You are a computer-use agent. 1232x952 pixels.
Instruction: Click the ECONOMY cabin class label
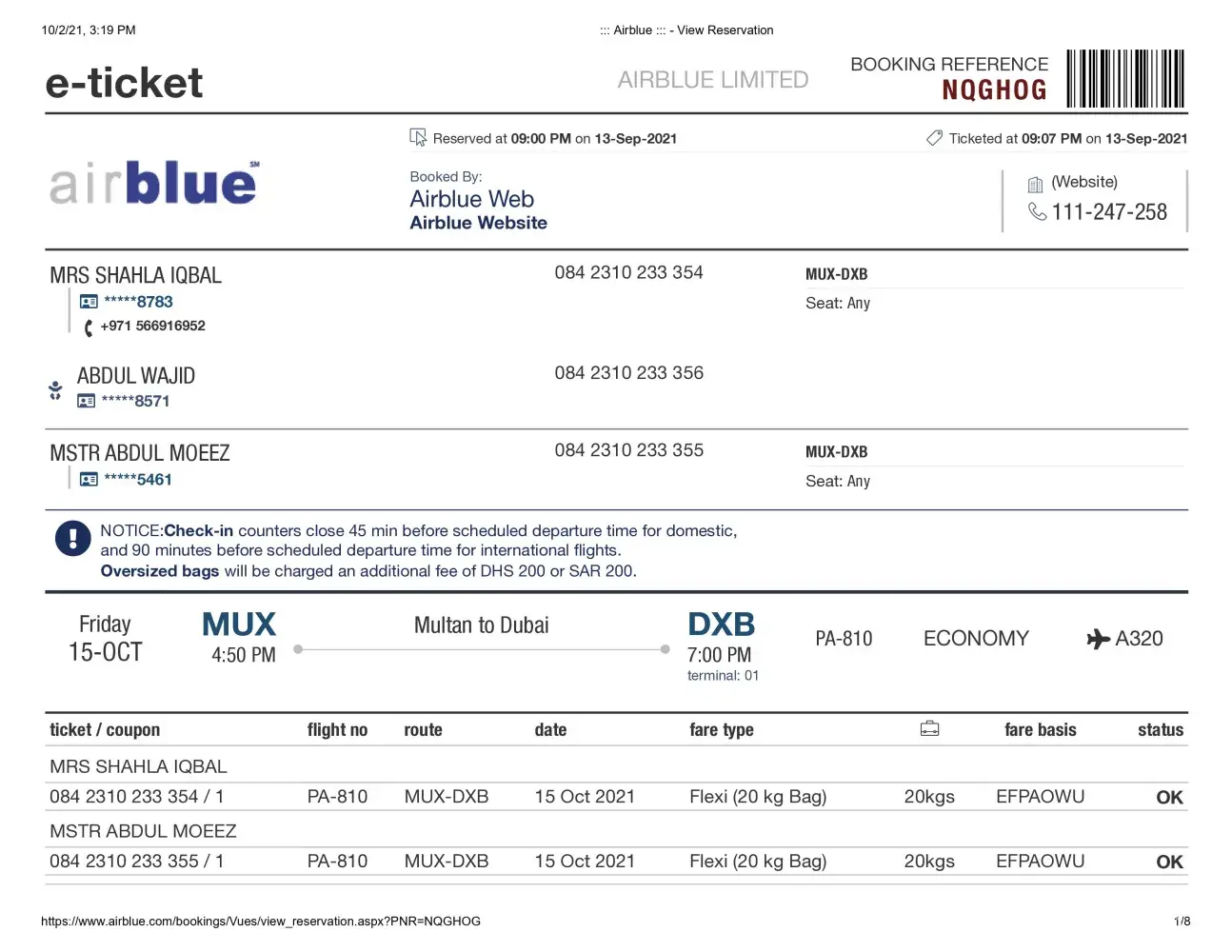(x=976, y=639)
